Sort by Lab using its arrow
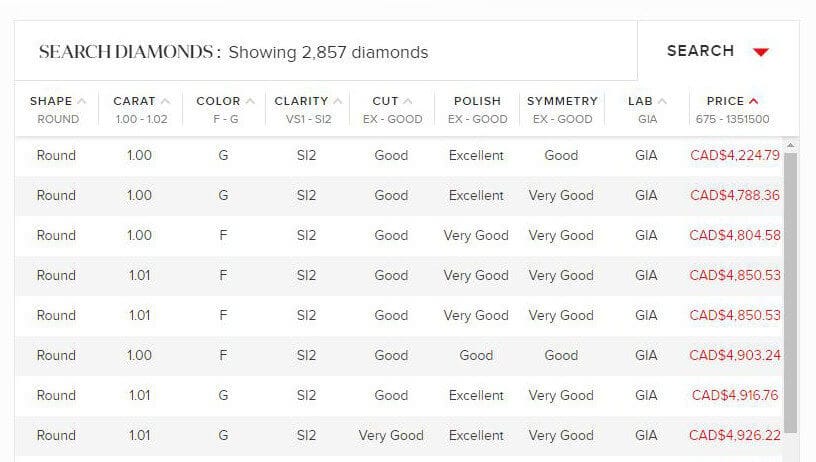 click(662, 101)
